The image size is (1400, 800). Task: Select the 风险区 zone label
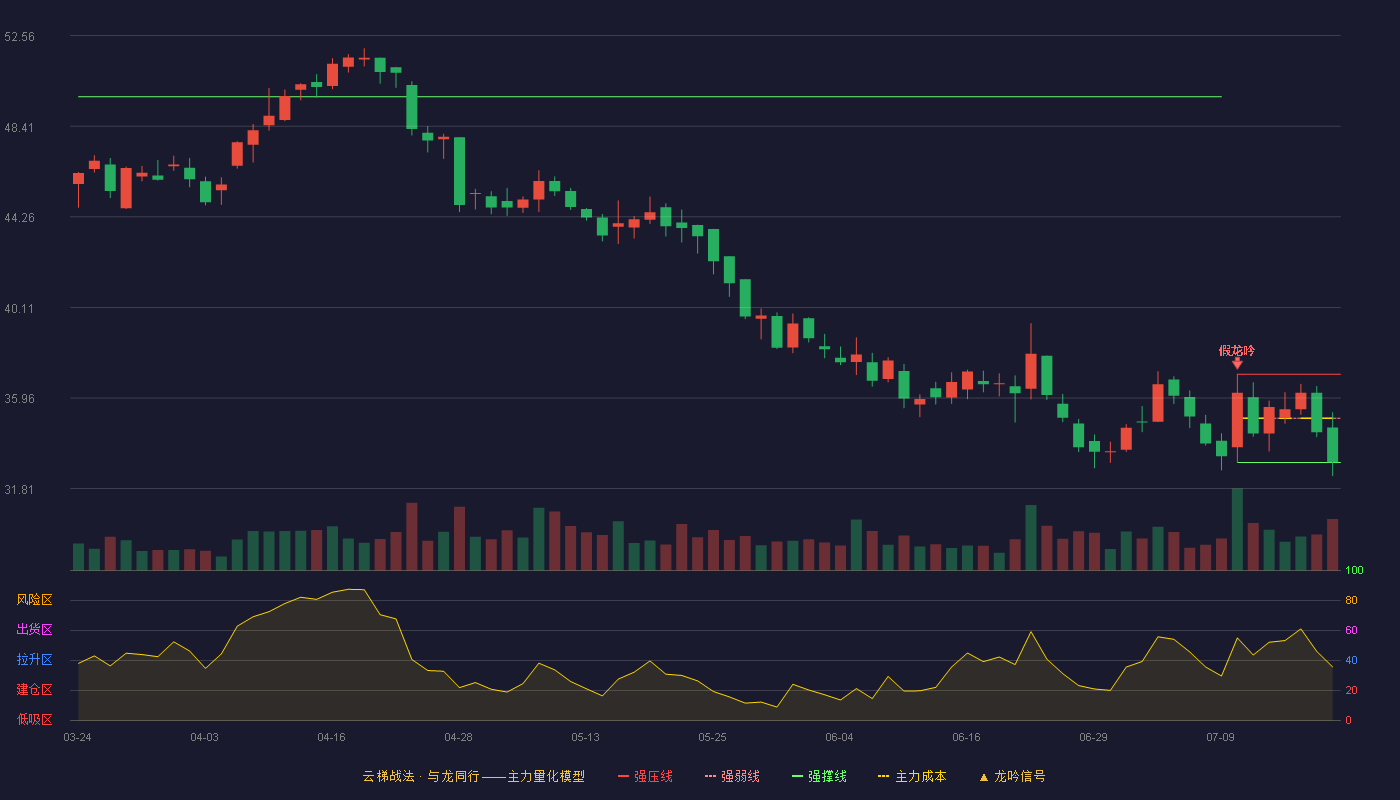pyautogui.click(x=34, y=600)
